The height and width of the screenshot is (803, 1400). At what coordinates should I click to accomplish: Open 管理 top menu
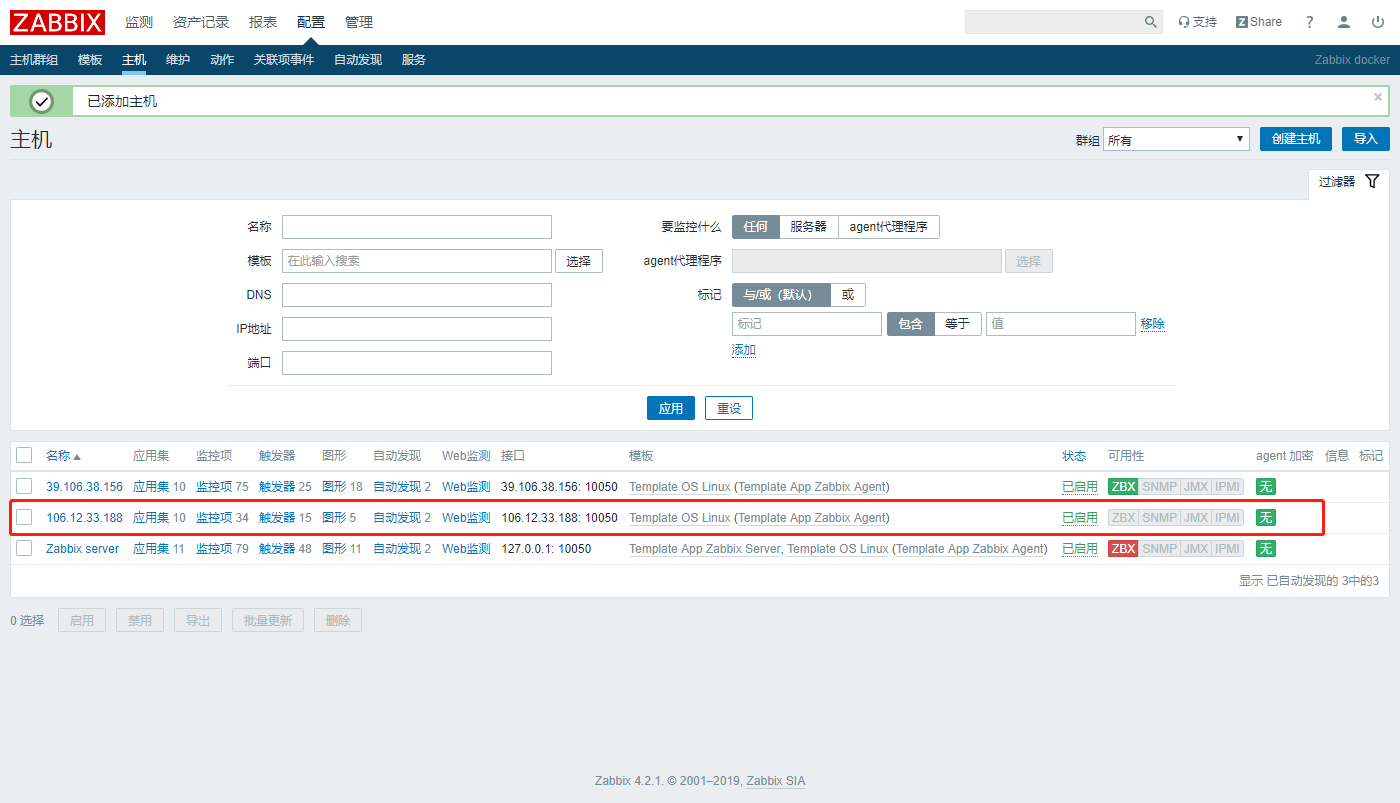click(x=359, y=22)
